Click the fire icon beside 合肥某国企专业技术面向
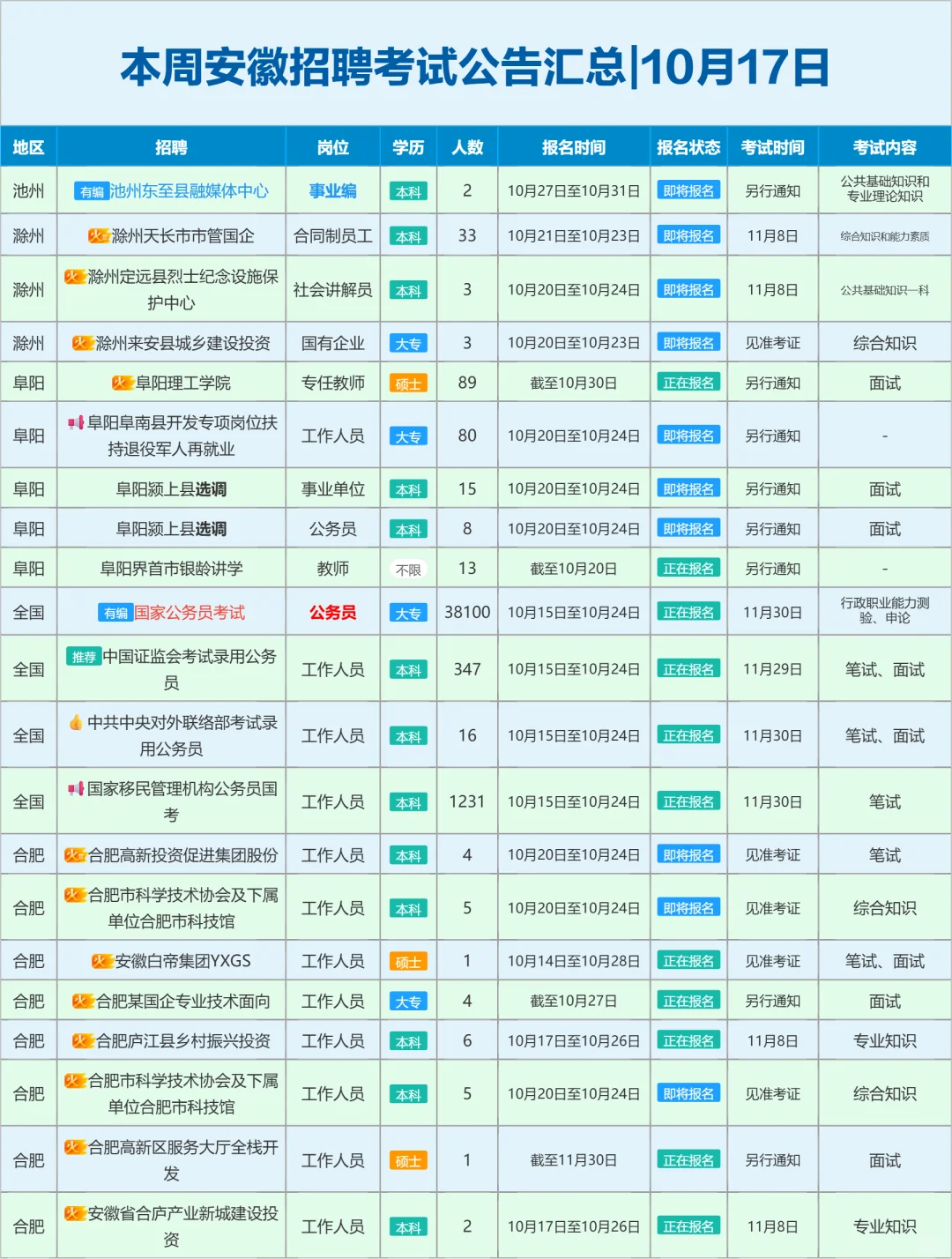 coord(83,1001)
